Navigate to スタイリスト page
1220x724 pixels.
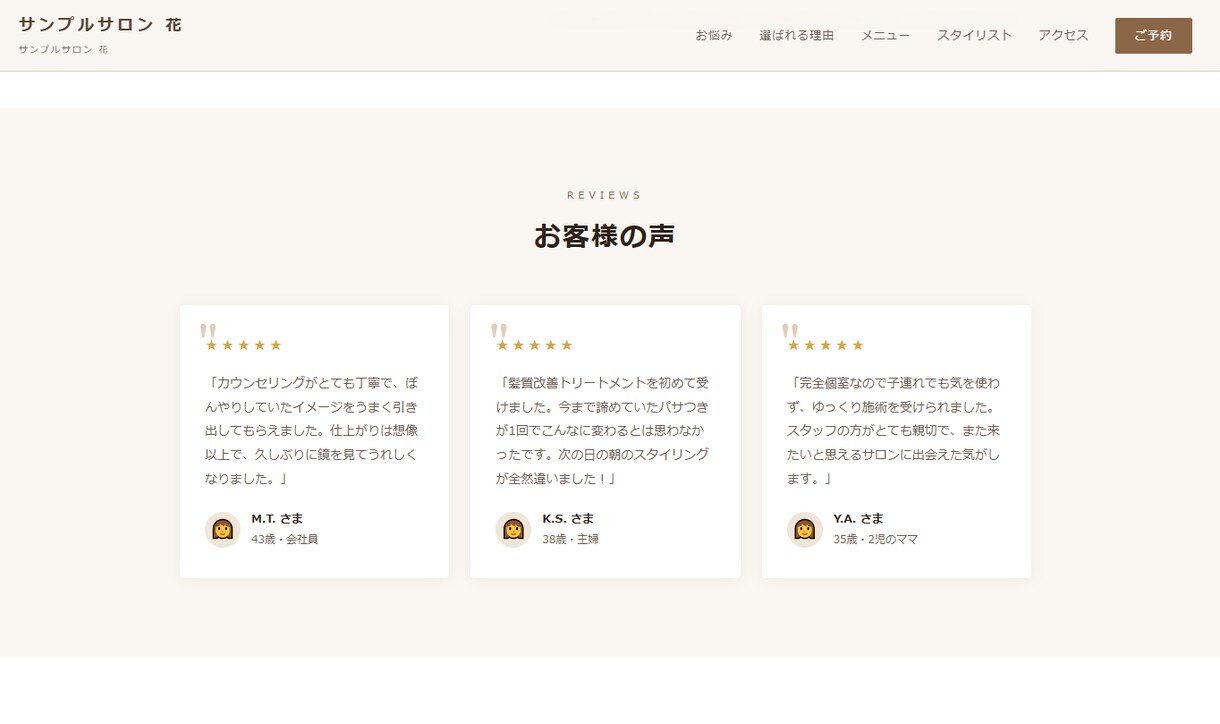point(974,35)
